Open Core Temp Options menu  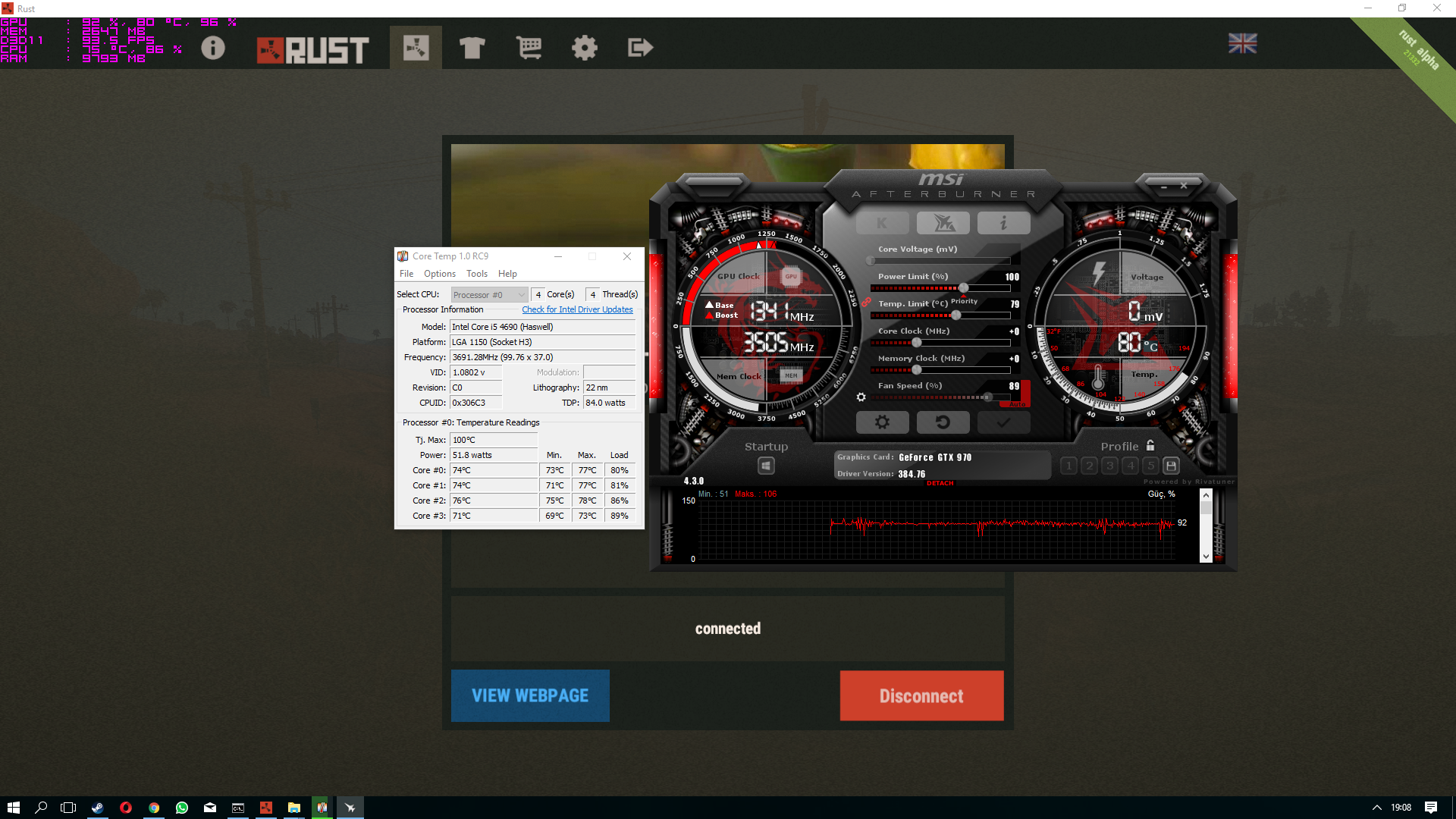tap(440, 274)
